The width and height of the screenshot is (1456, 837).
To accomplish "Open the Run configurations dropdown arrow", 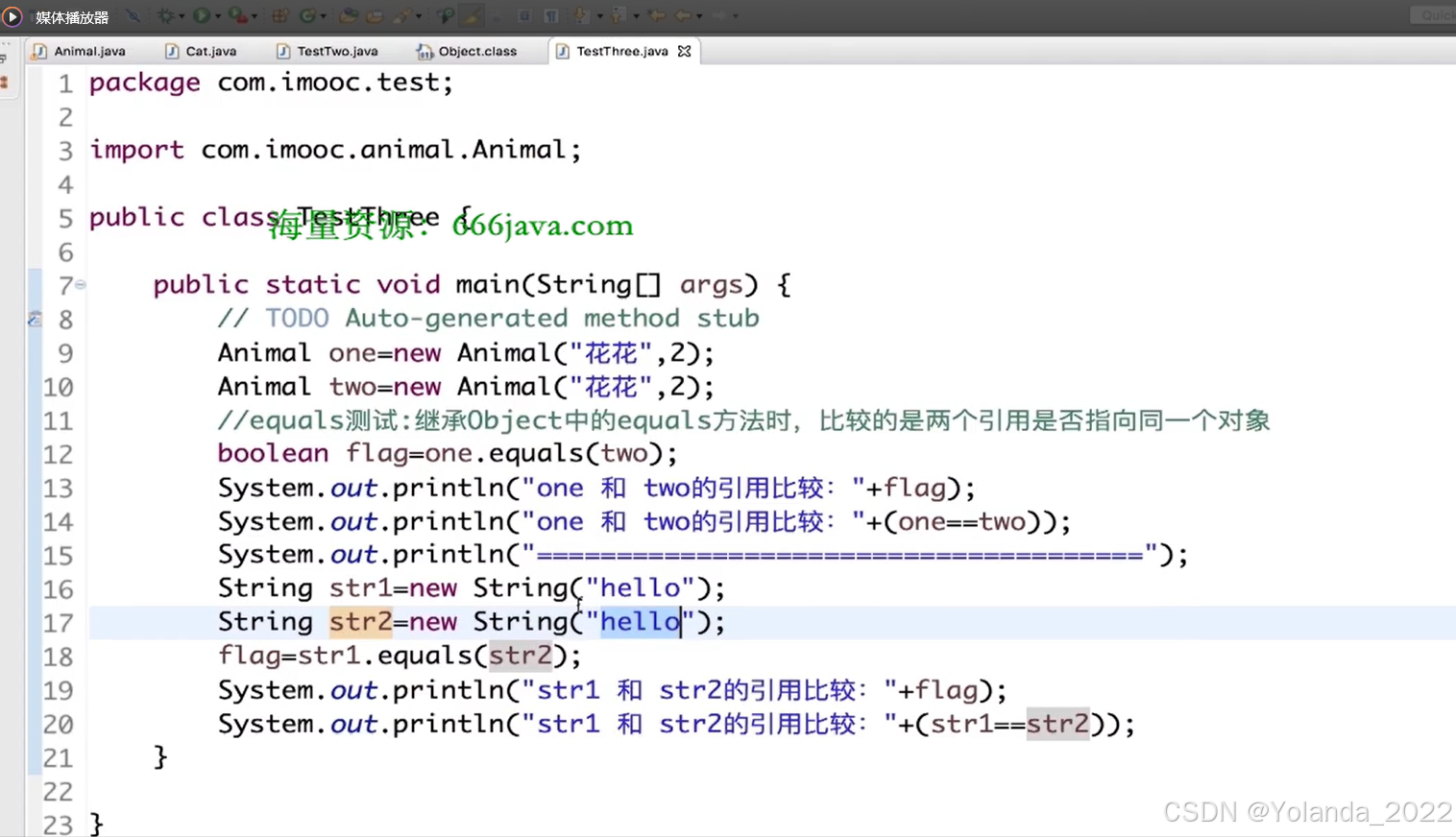I will click(218, 16).
